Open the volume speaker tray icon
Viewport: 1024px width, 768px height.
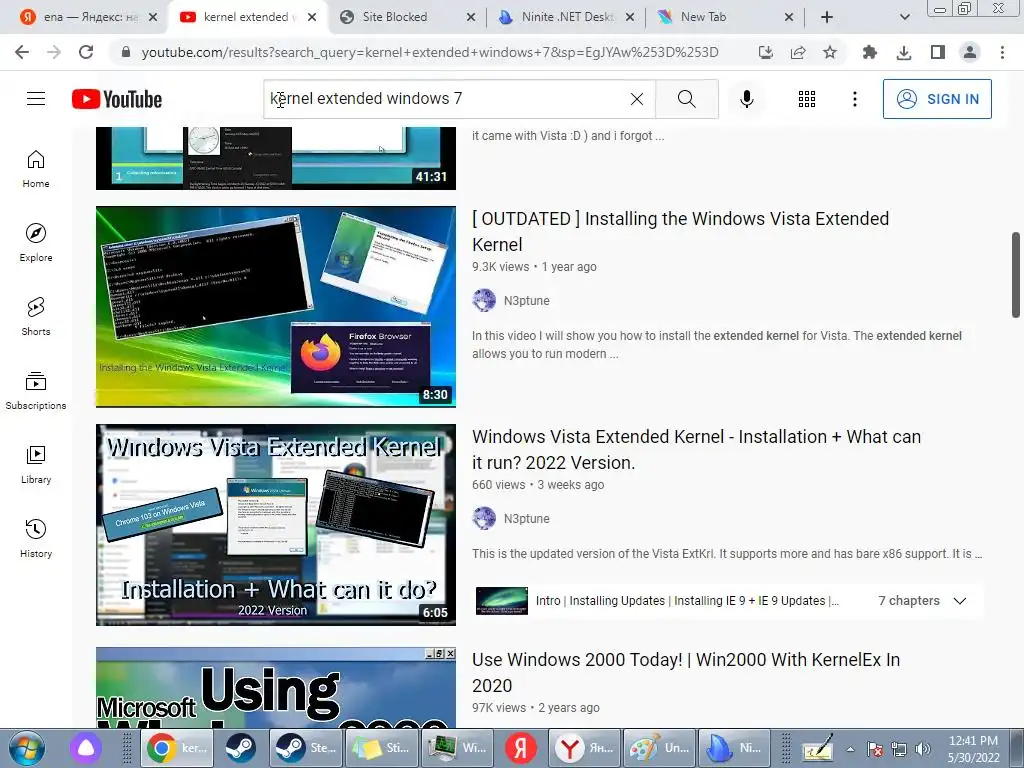[922, 749]
